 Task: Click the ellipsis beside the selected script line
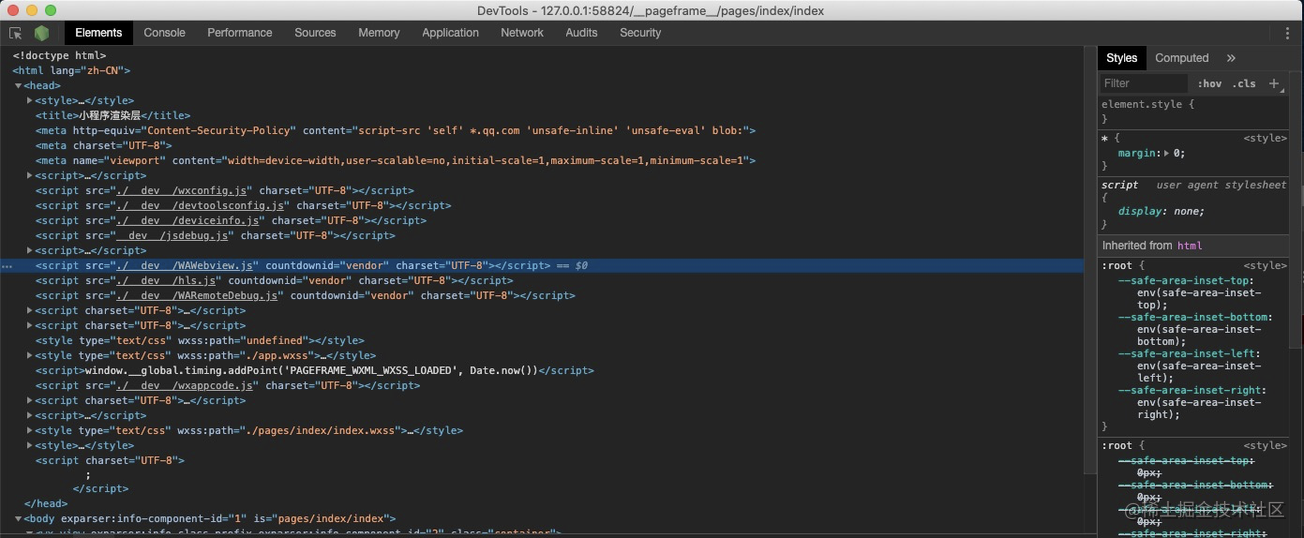point(7,266)
